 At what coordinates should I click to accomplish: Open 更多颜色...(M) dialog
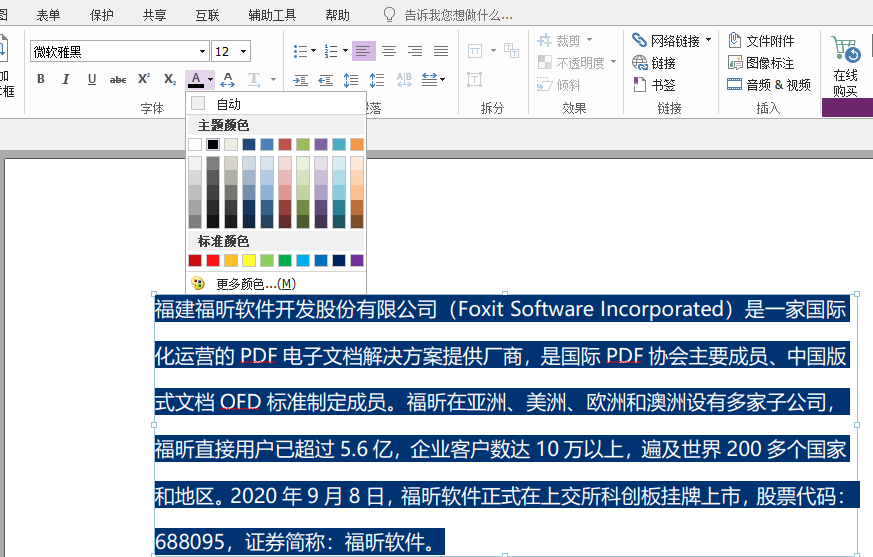click(276, 284)
